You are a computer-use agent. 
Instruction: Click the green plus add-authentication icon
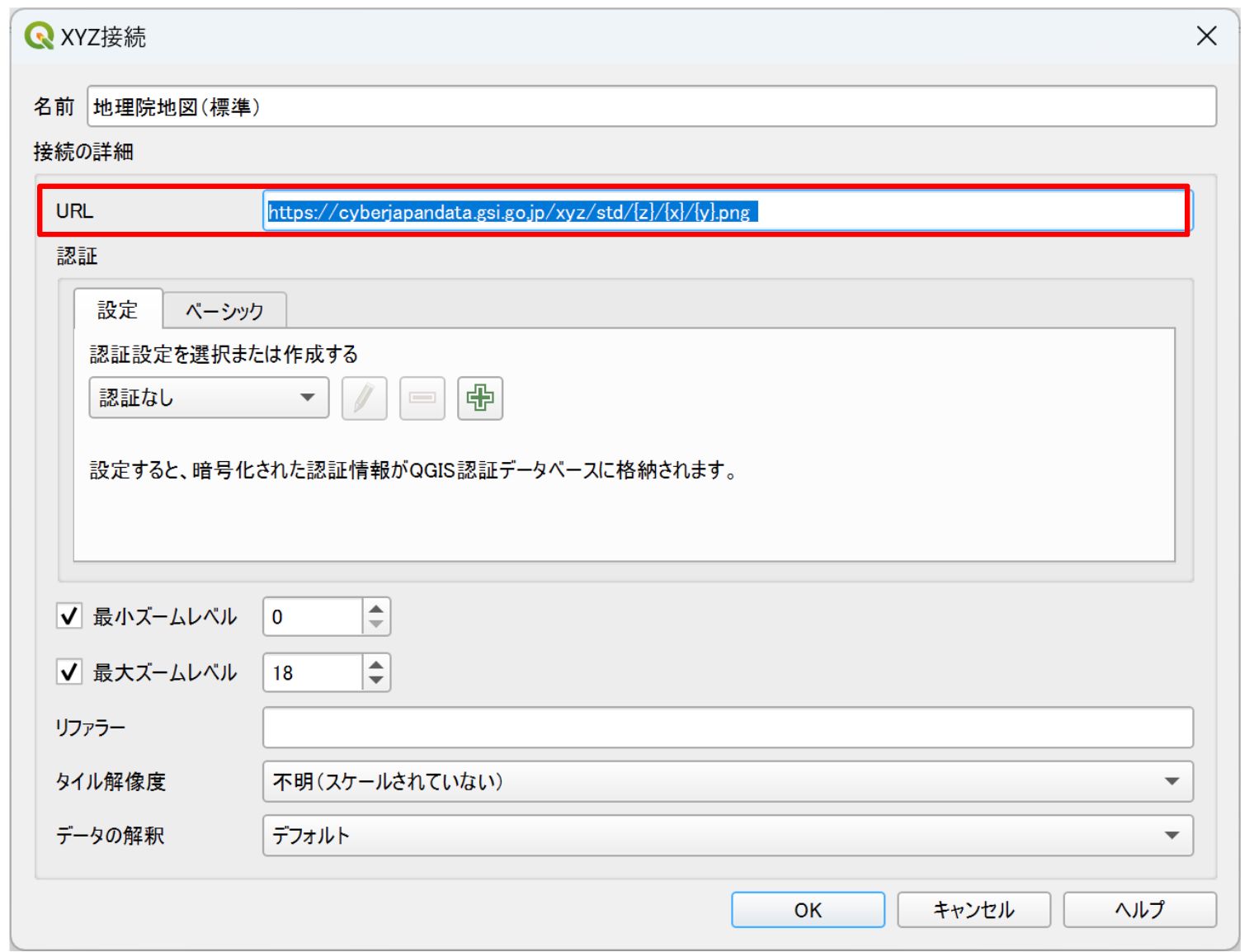coord(479,398)
